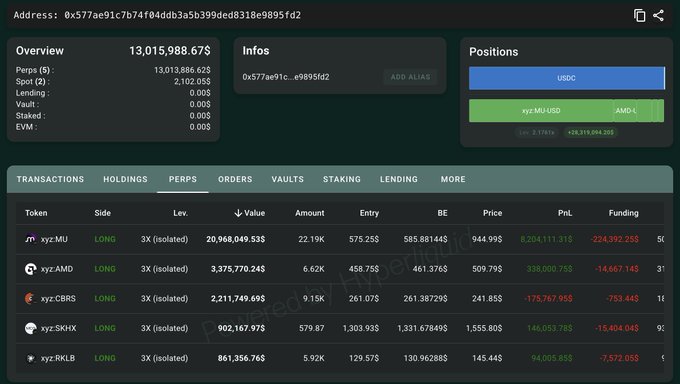
Task: Sort table by Token column header
Action: [x=36, y=213]
